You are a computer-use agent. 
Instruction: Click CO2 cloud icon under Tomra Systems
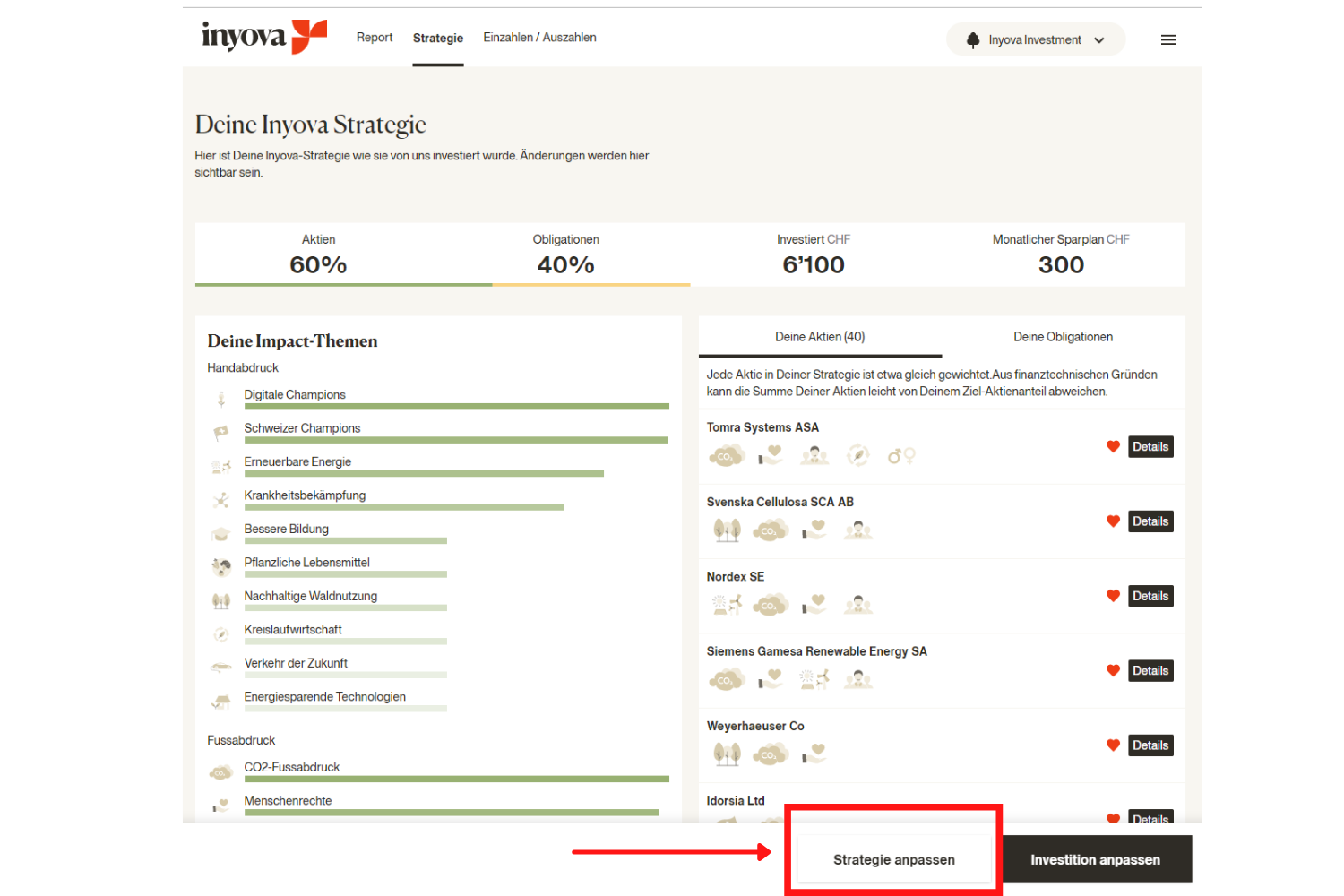(x=727, y=456)
